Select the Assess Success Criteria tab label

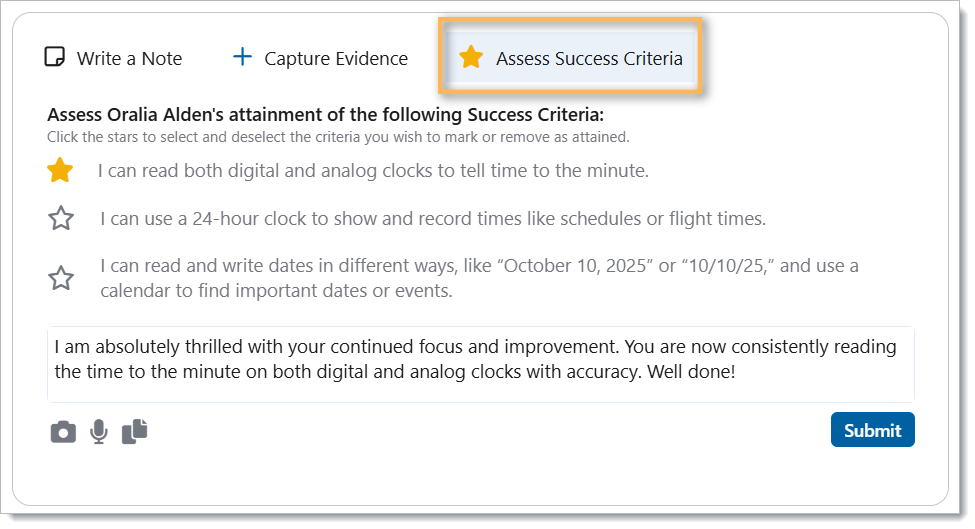(x=589, y=58)
